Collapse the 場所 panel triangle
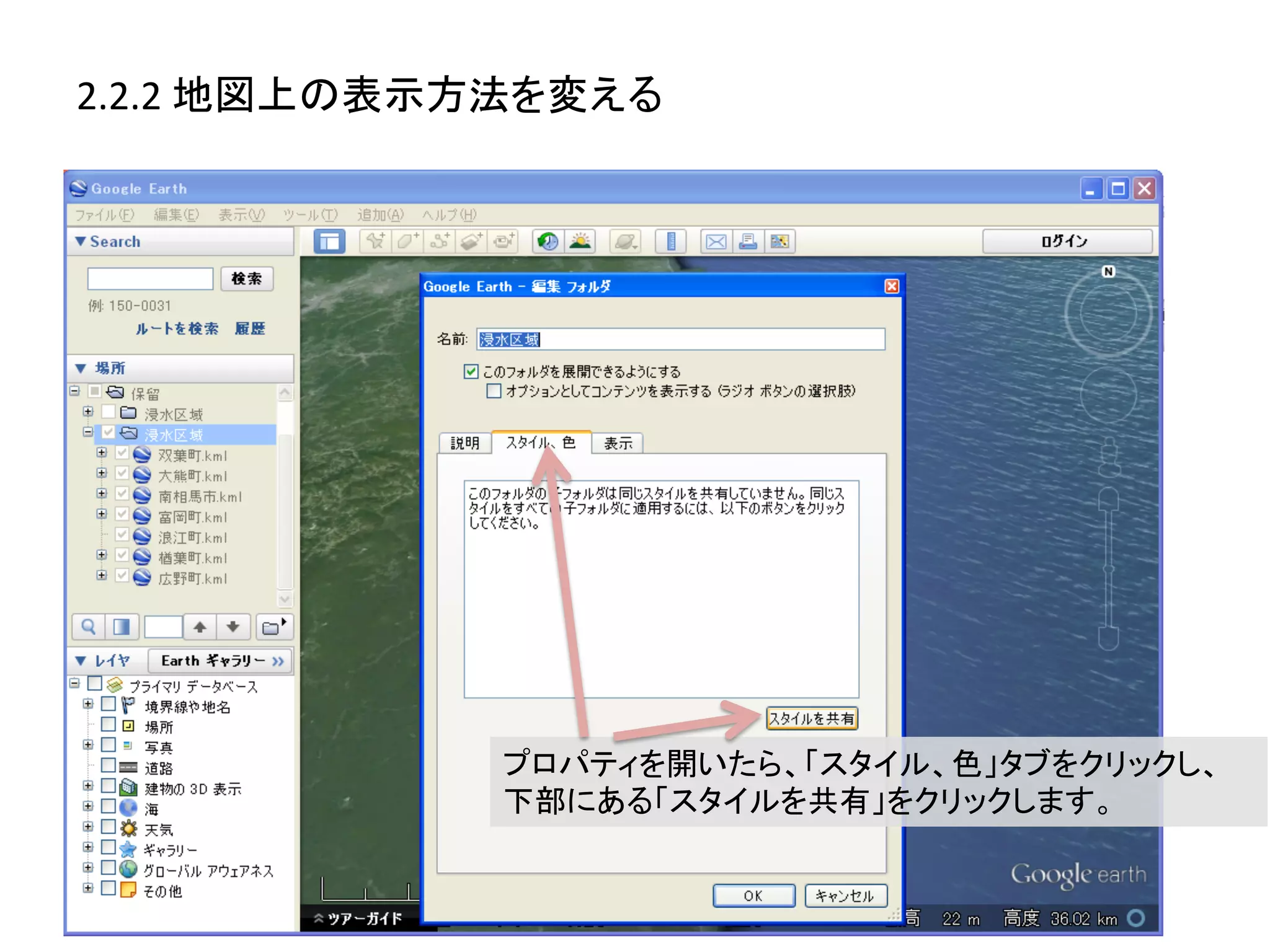This screenshot has width=1270, height=952. [81, 368]
